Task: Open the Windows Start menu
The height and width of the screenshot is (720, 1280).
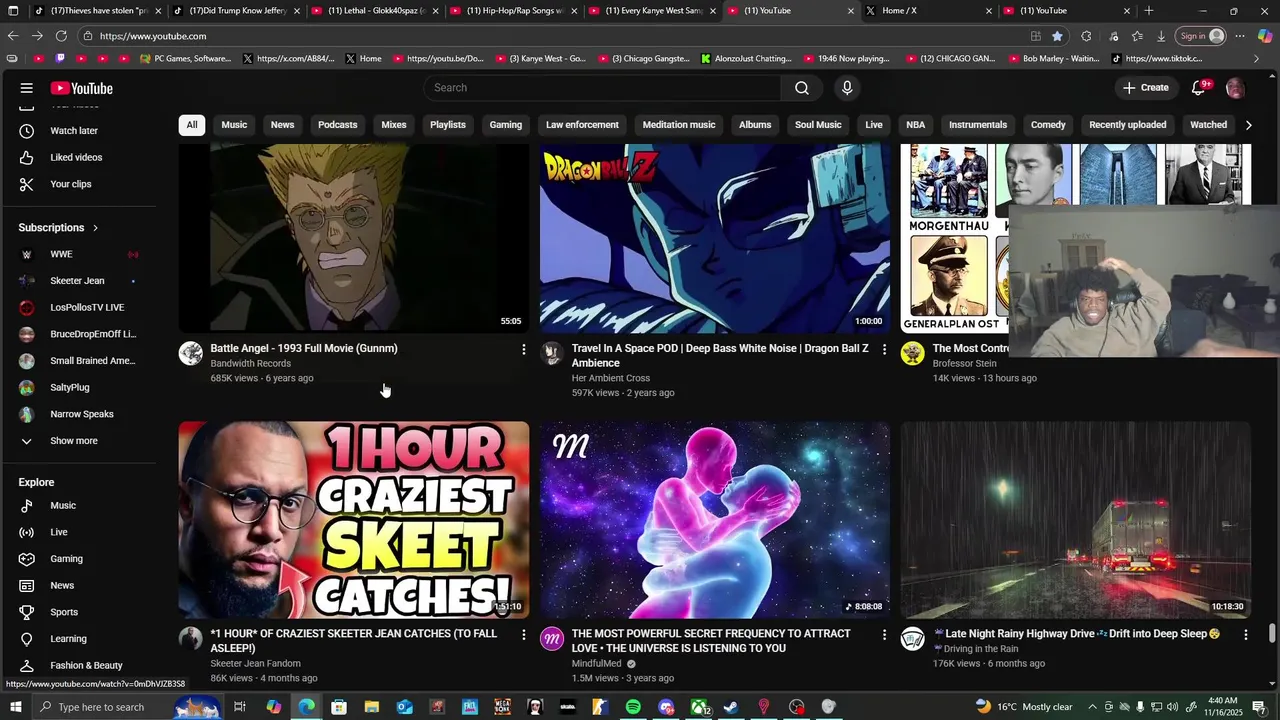Action: coord(15,707)
